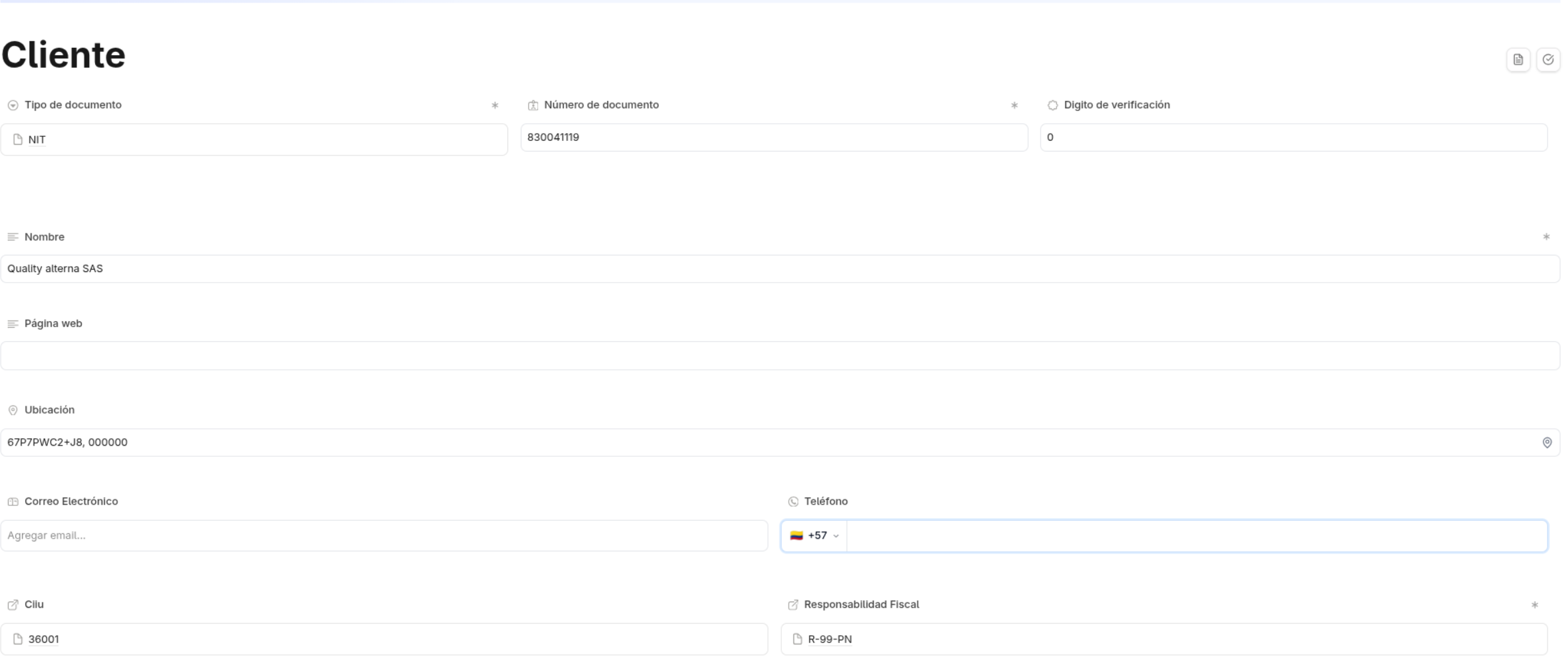
Task: Click the circled checkmark icon button
Action: pos(1548,60)
